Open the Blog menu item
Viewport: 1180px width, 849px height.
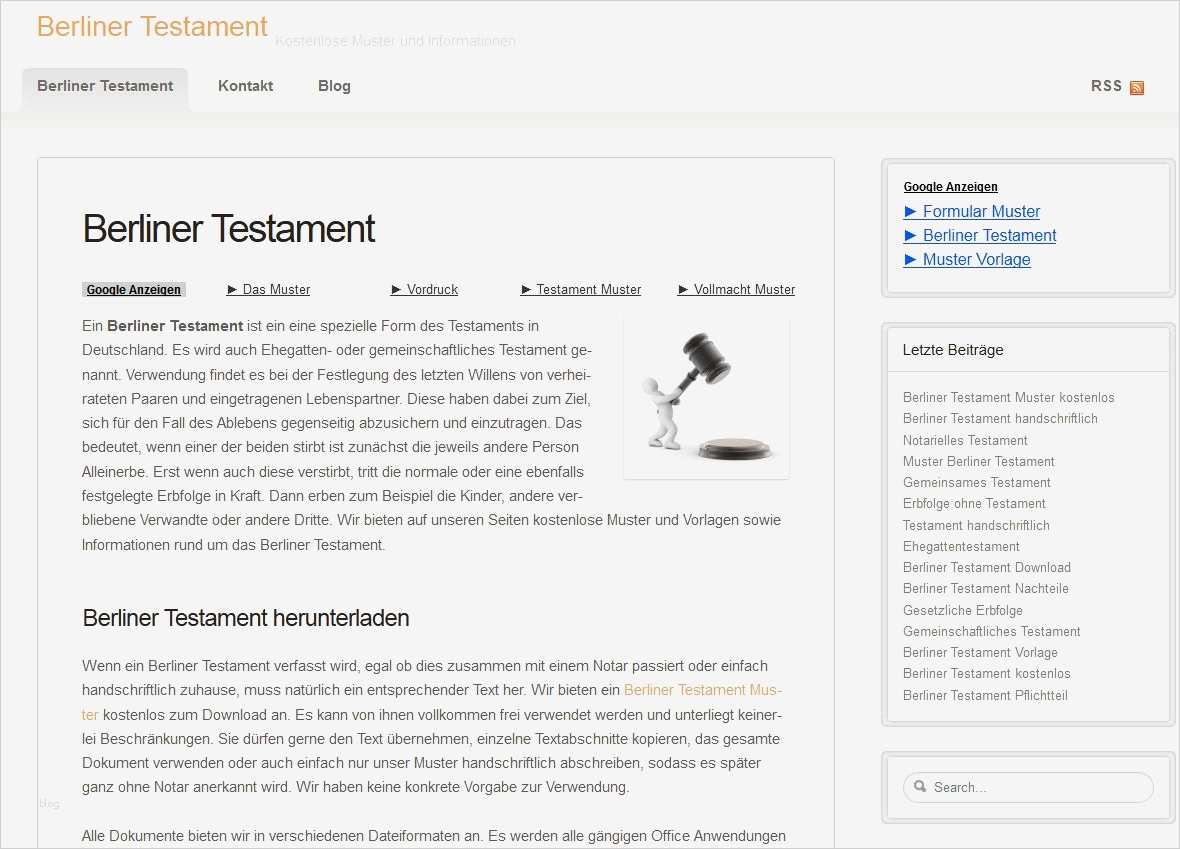tap(333, 86)
